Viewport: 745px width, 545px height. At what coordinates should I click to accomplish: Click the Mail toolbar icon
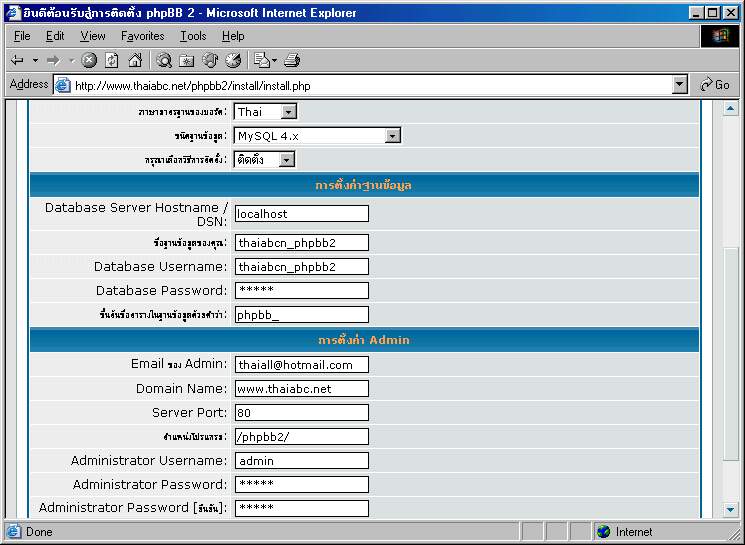click(x=263, y=60)
